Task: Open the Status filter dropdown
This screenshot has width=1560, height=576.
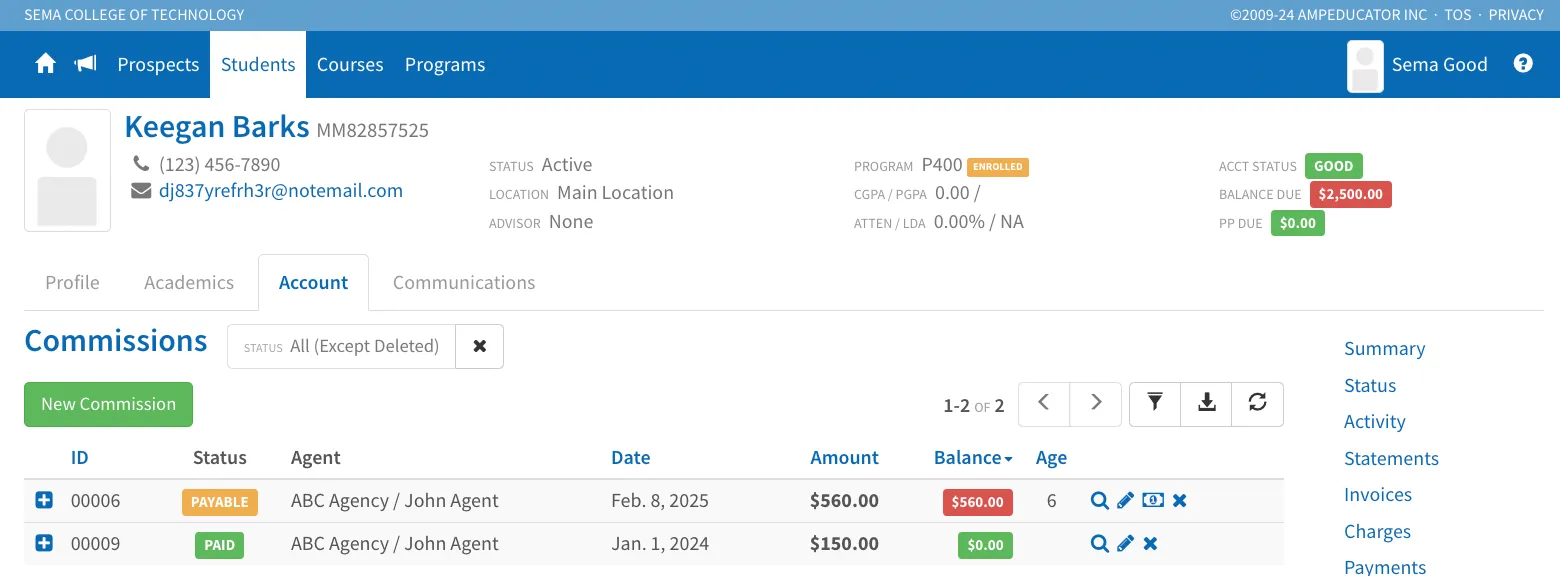Action: 342,346
